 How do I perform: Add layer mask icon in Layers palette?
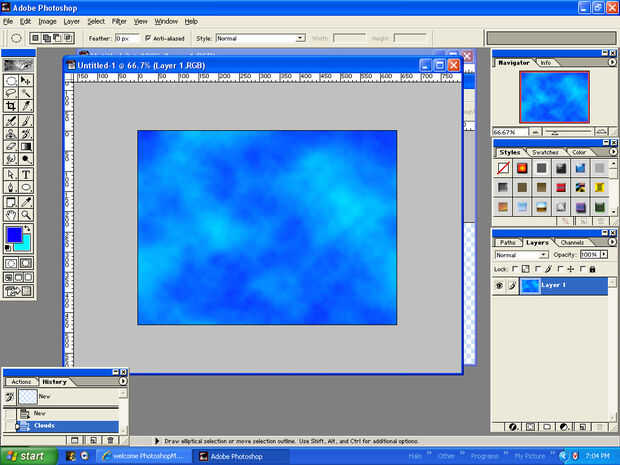(530, 427)
